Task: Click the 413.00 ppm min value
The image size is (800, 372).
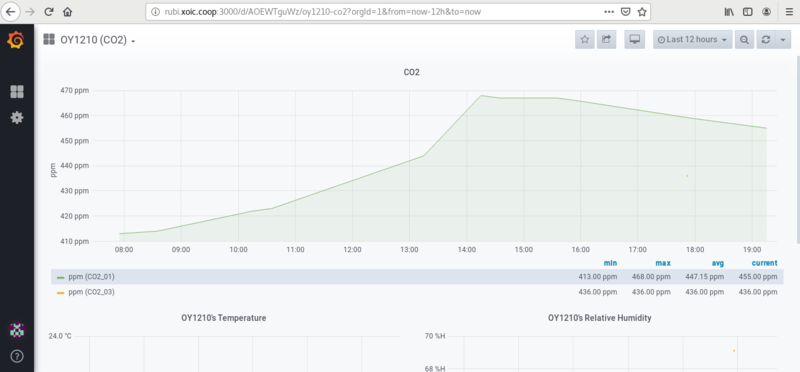Action: (597, 277)
